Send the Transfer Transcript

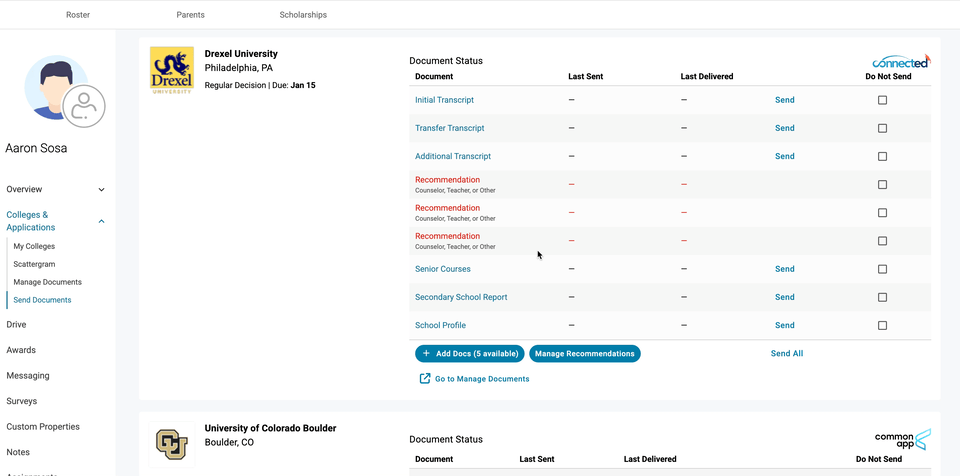[784, 128]
